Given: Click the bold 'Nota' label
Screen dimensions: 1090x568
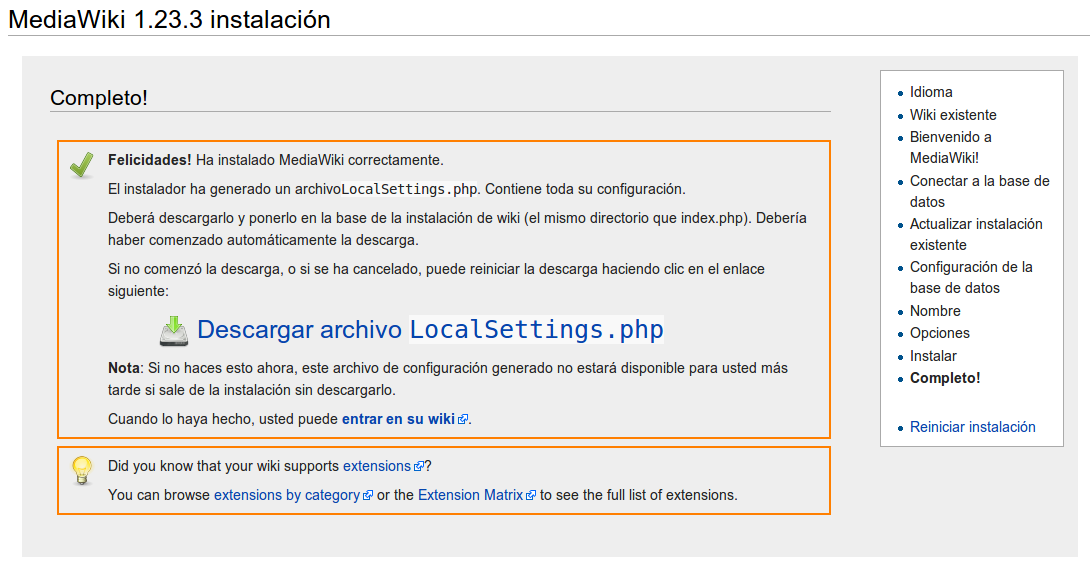Looking at the screenshot, I should [124, 368].
